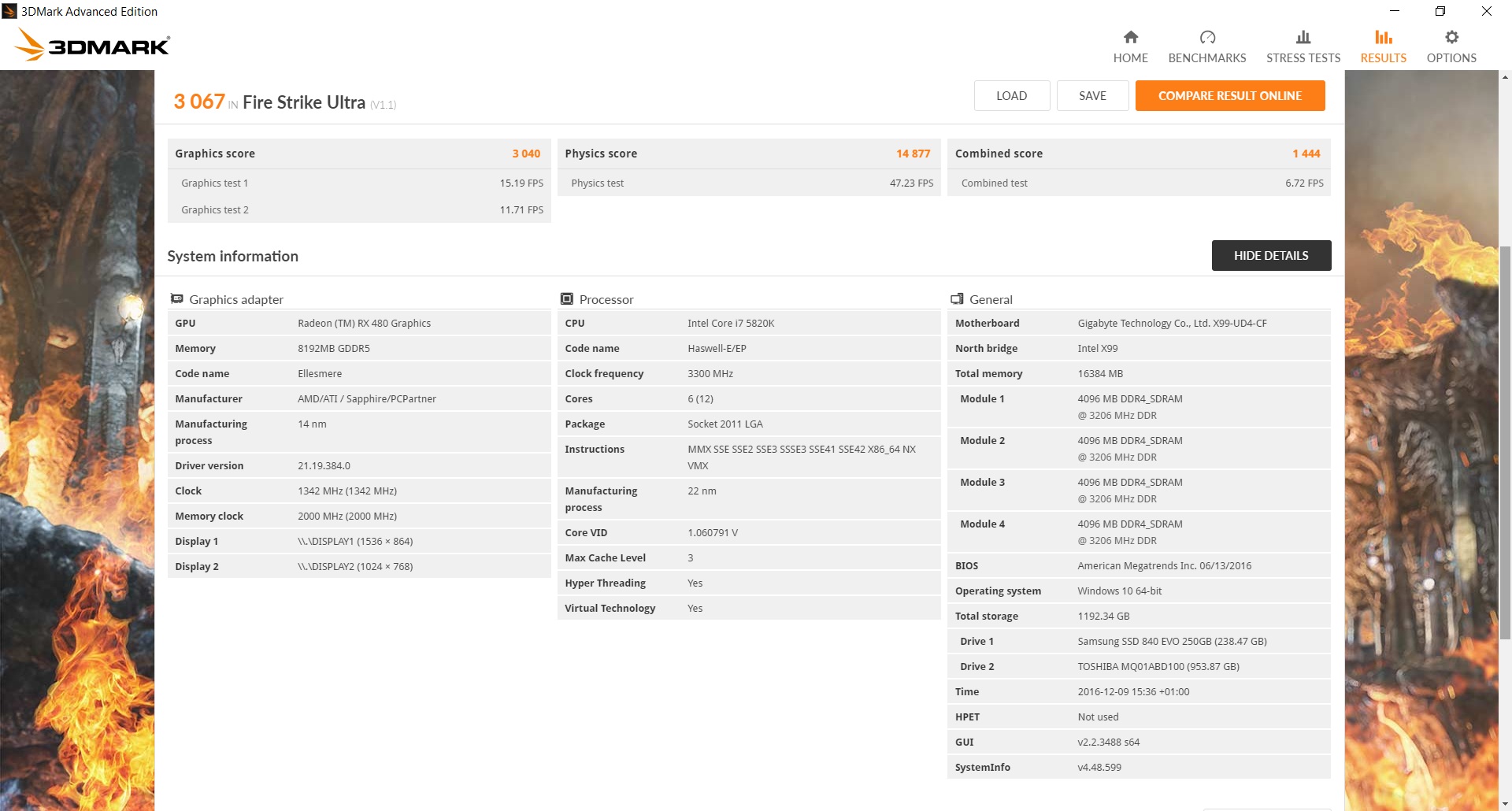Click Graphics test 1 value 15.19 FPS
The width and height of the screenshot is (1512, 811).
[x=521, y=183]
